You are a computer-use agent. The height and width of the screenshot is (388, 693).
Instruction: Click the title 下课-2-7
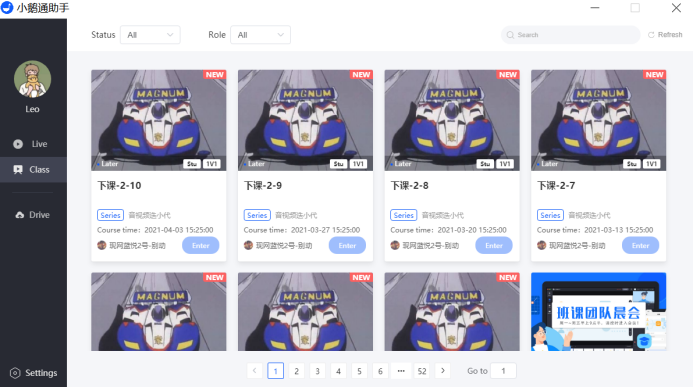coord(556,186)
